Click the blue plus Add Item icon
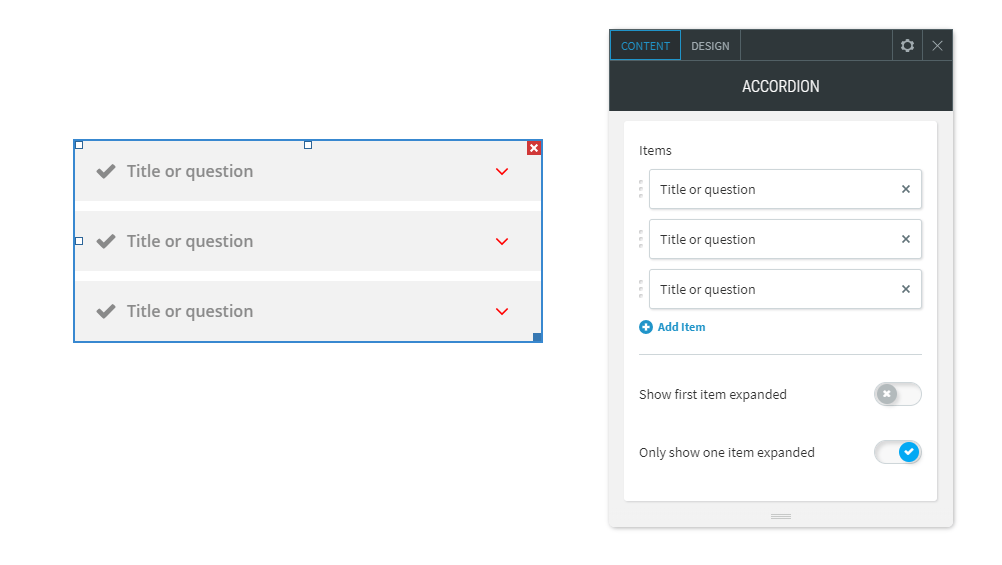1002x565 pixels. pos(646,327)
